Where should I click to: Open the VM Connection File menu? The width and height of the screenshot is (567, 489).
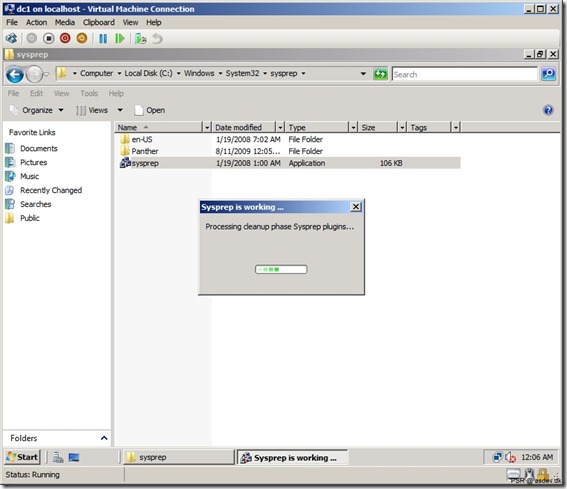(x=12, y=22)
